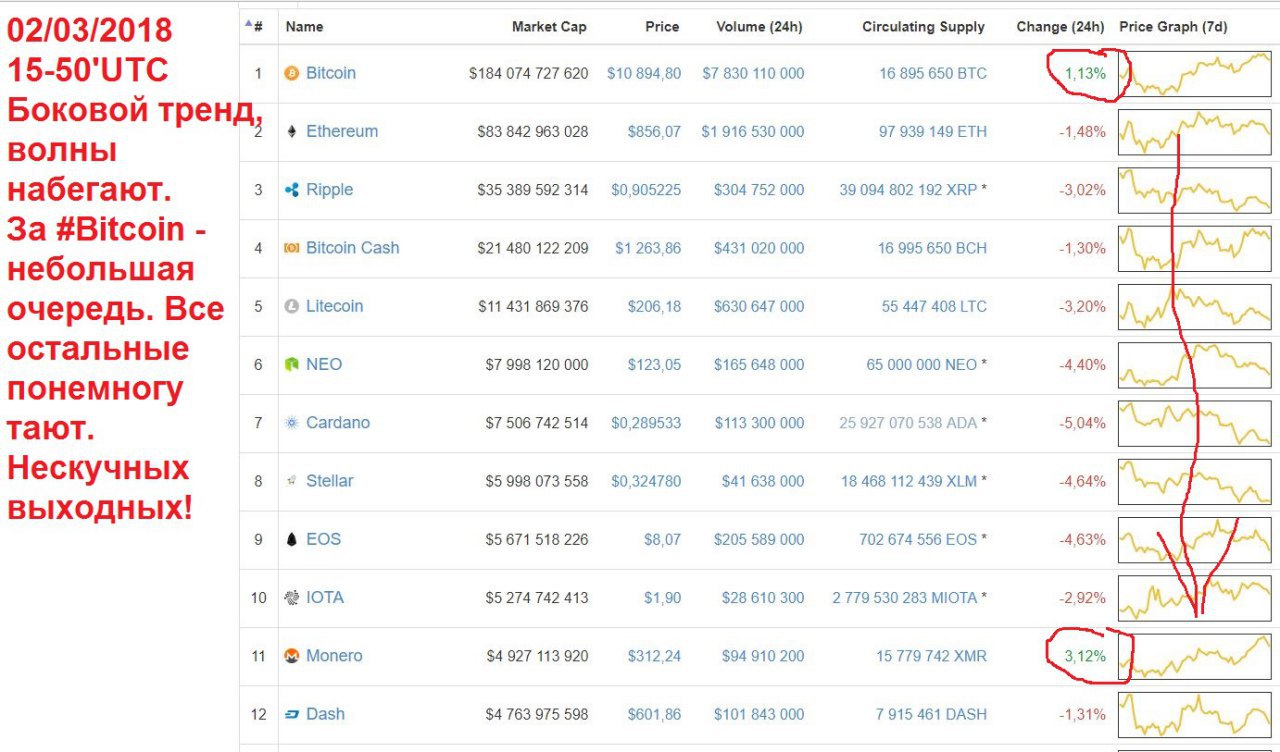Click Litecoin volume $630 647 000
The image size is (1280, 752).
click(x=759, y=307)
